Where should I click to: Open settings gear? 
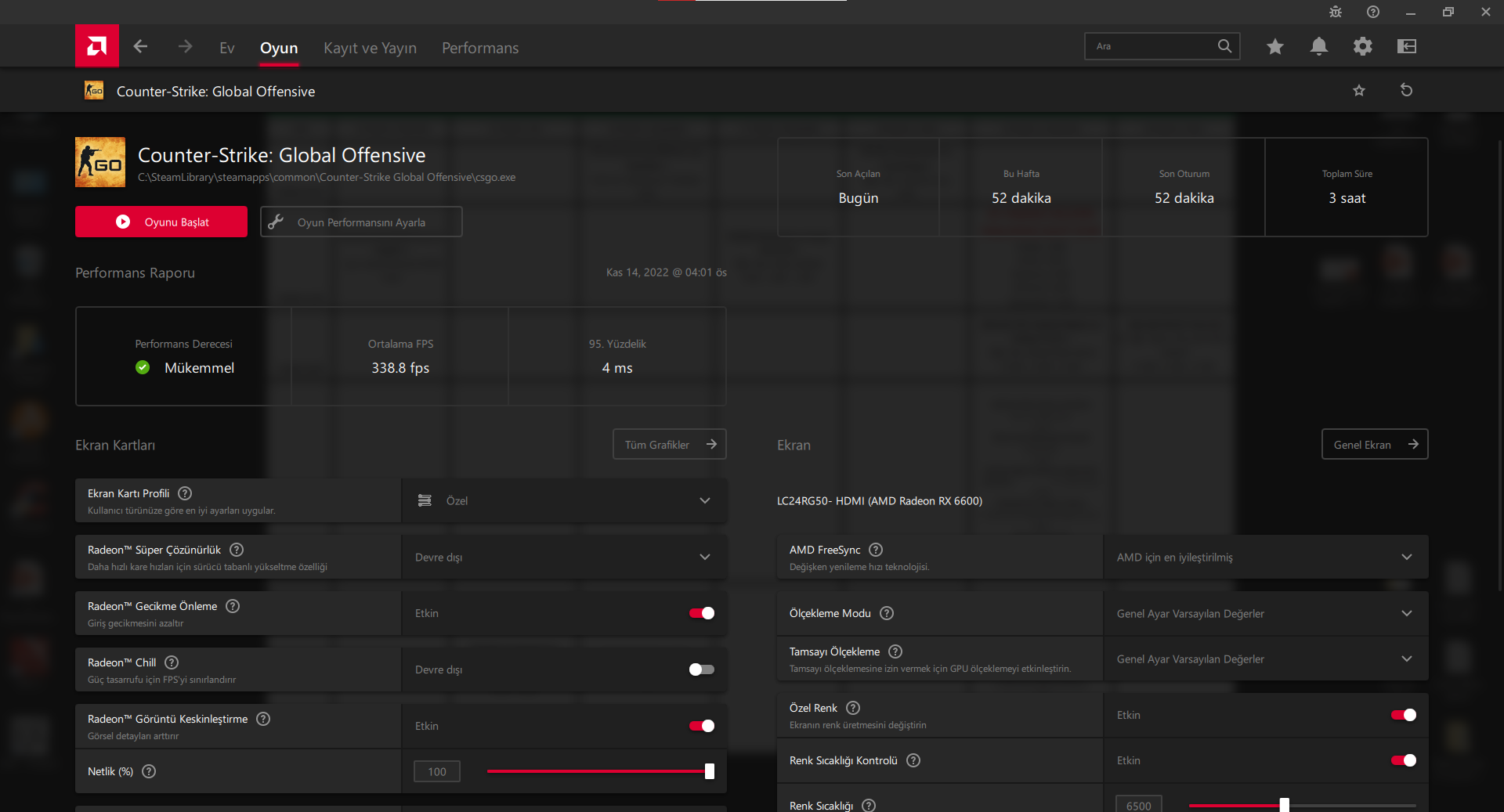pyautogui.click(x=1363, y=47)
